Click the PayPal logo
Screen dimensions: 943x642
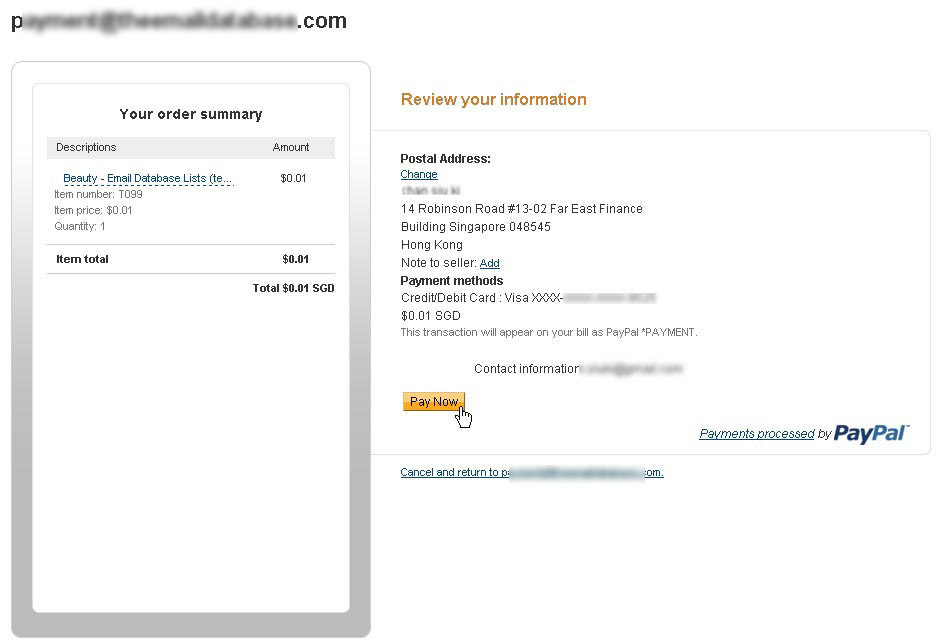point(871,433)
